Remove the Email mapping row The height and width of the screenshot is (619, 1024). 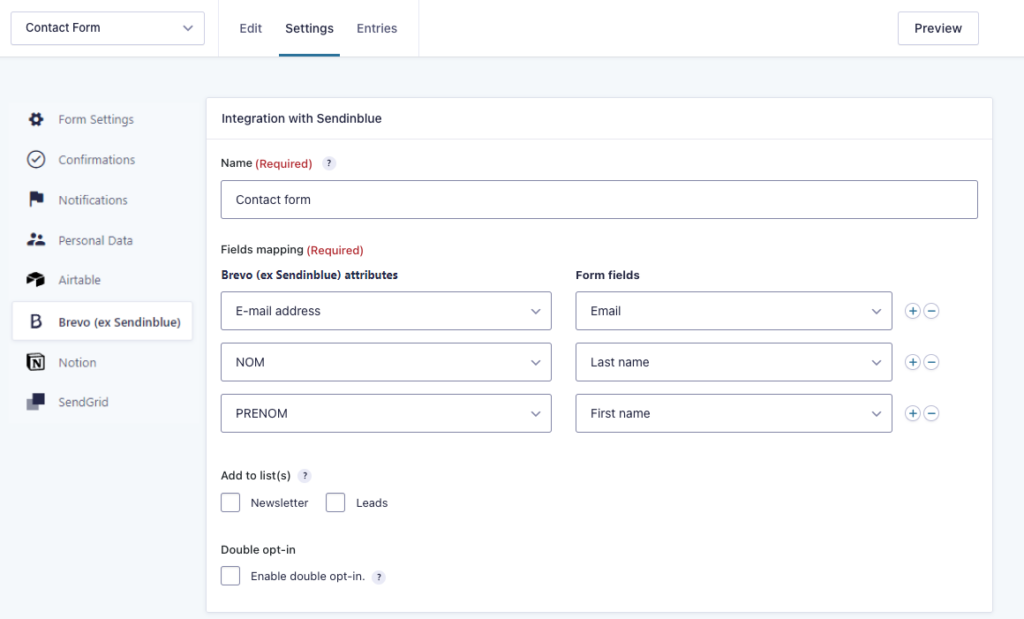932,311
